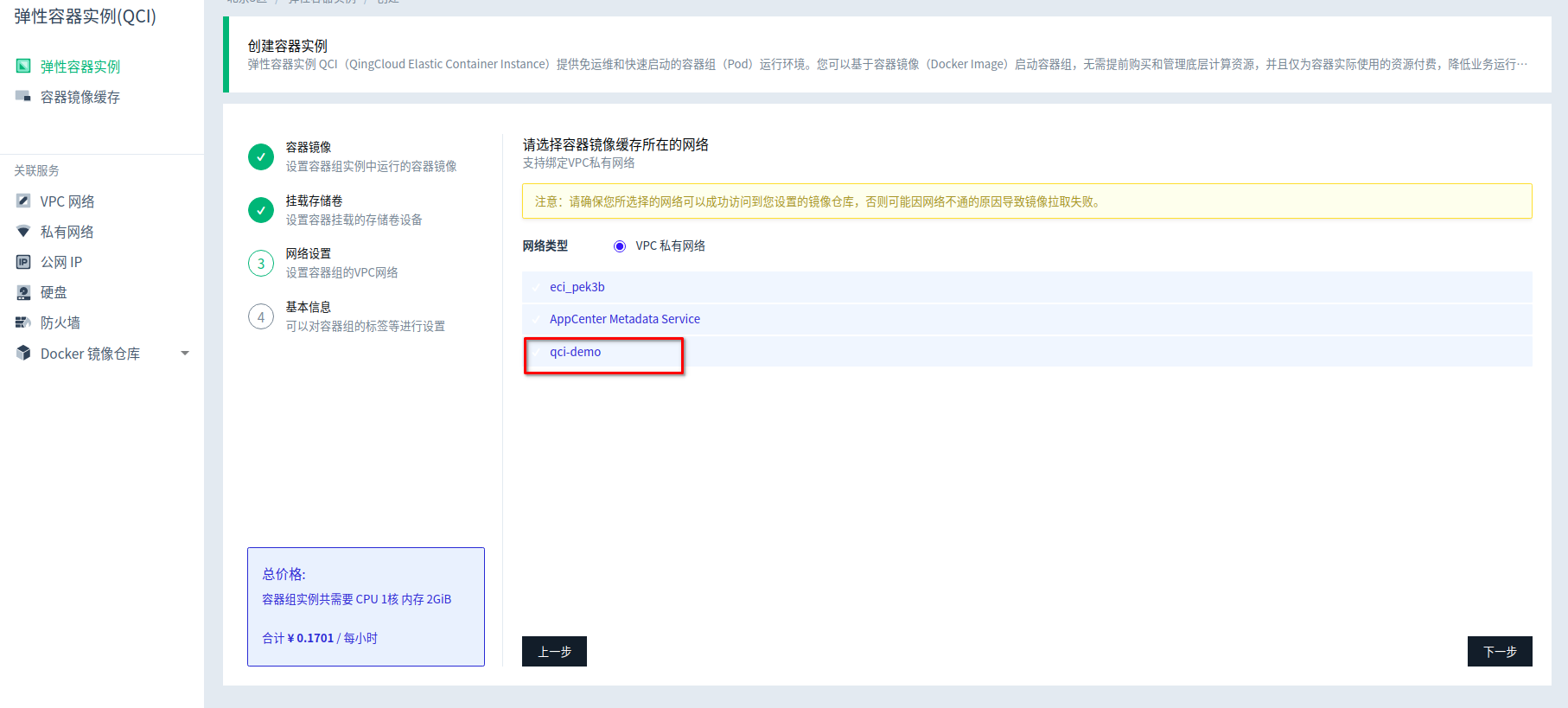1568x708 pixels.
Task: Click the 弹性容器实例(QCI) sidebar heading
Action: (85, 16)
